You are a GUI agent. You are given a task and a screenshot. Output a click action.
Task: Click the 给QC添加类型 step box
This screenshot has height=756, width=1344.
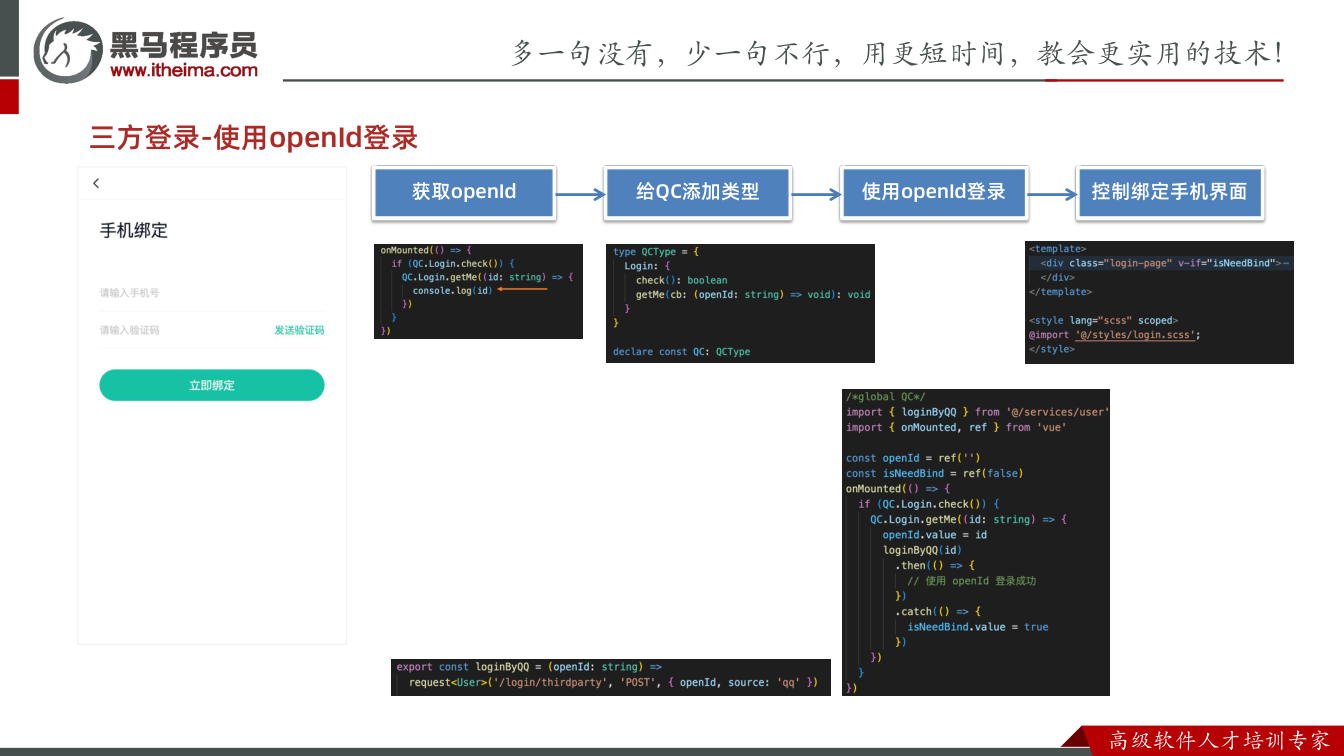[x=698, y=192]
